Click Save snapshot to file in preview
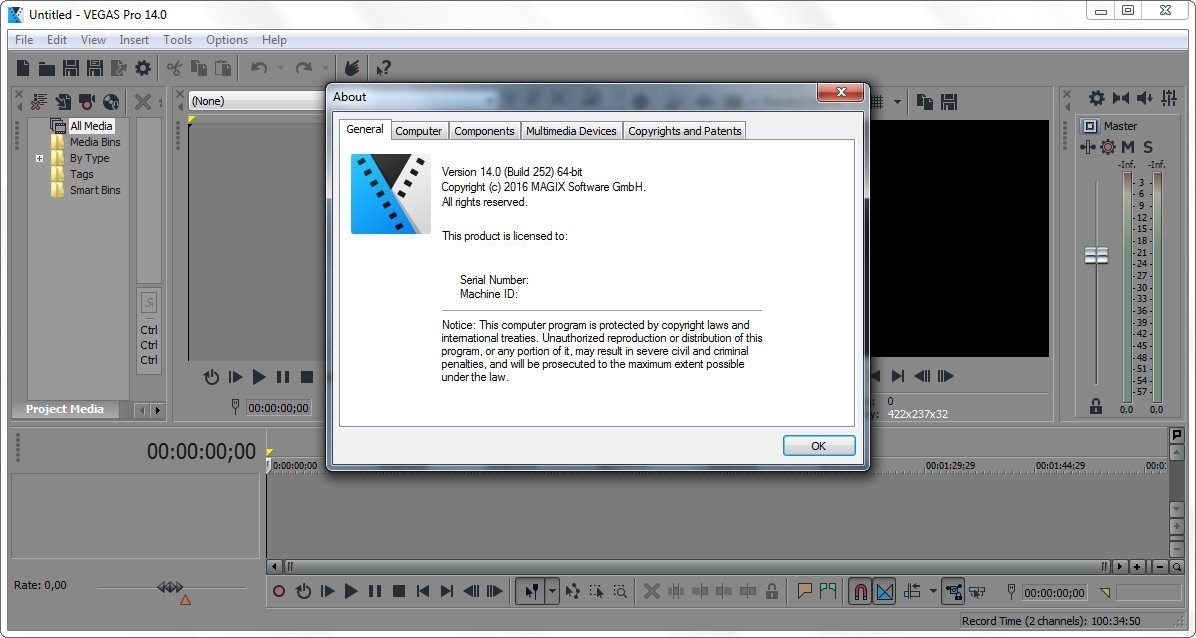 (x=949, y=102)
